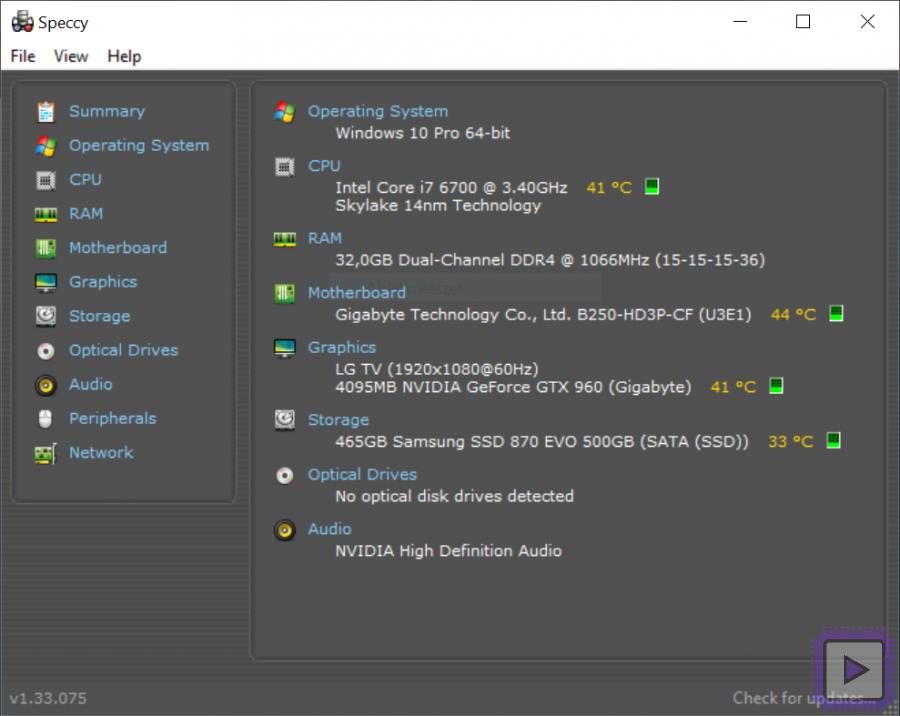Image resolution: width=900 pixels, height=716 pixels.
Task: Click the RAM heading link in summary
Action: [325, 238]
